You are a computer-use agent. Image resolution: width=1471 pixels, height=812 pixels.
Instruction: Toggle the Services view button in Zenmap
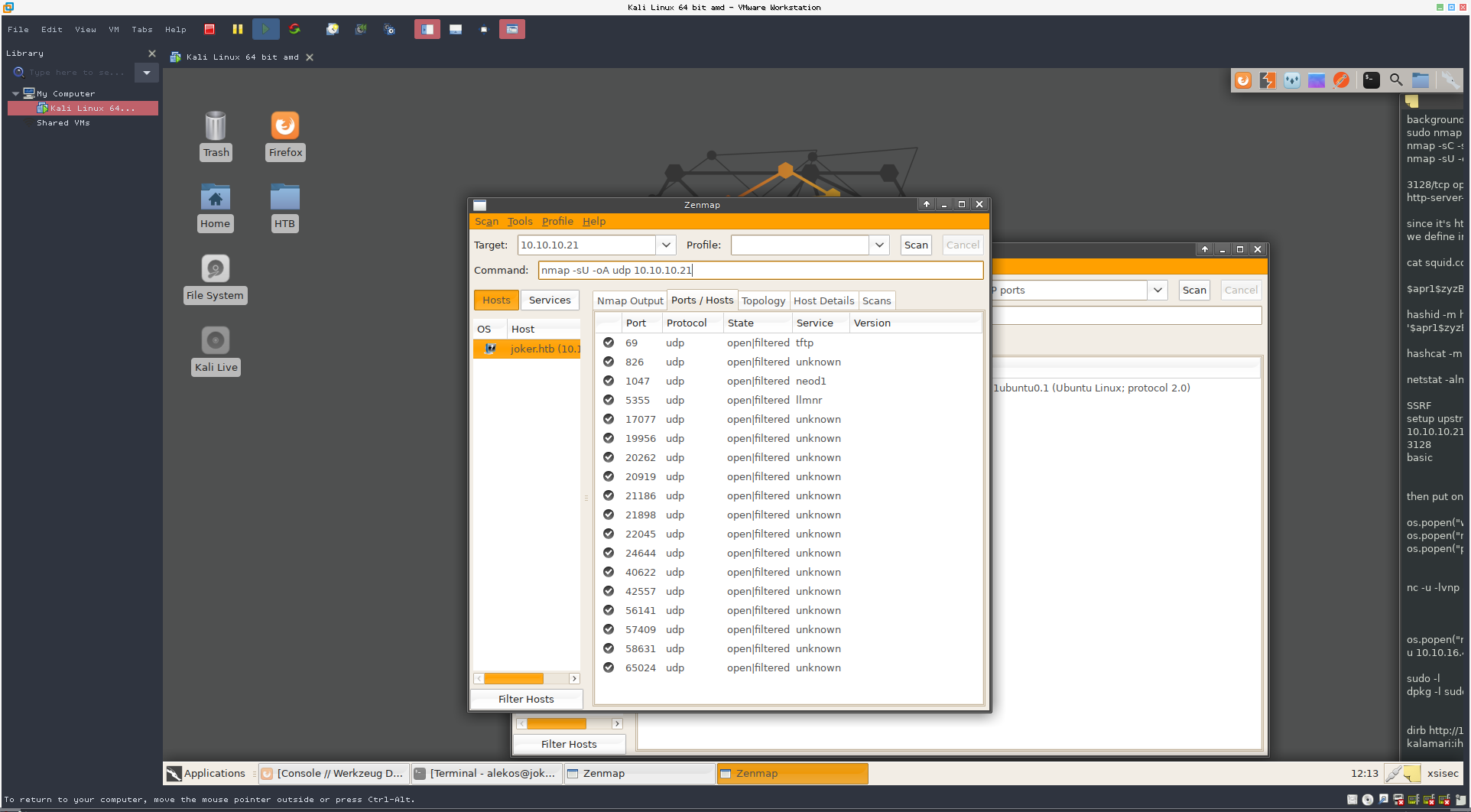point(550,300)
